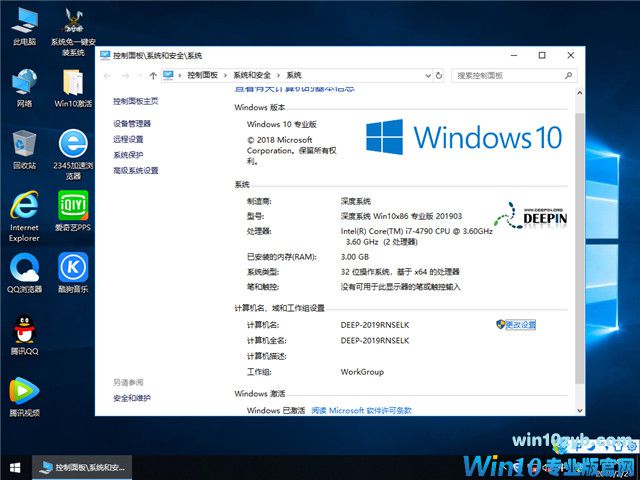The width and height of the screenshot is (640, 480).
Task: Select the 深度系统 manufacturer value
Action: point(356,201)
